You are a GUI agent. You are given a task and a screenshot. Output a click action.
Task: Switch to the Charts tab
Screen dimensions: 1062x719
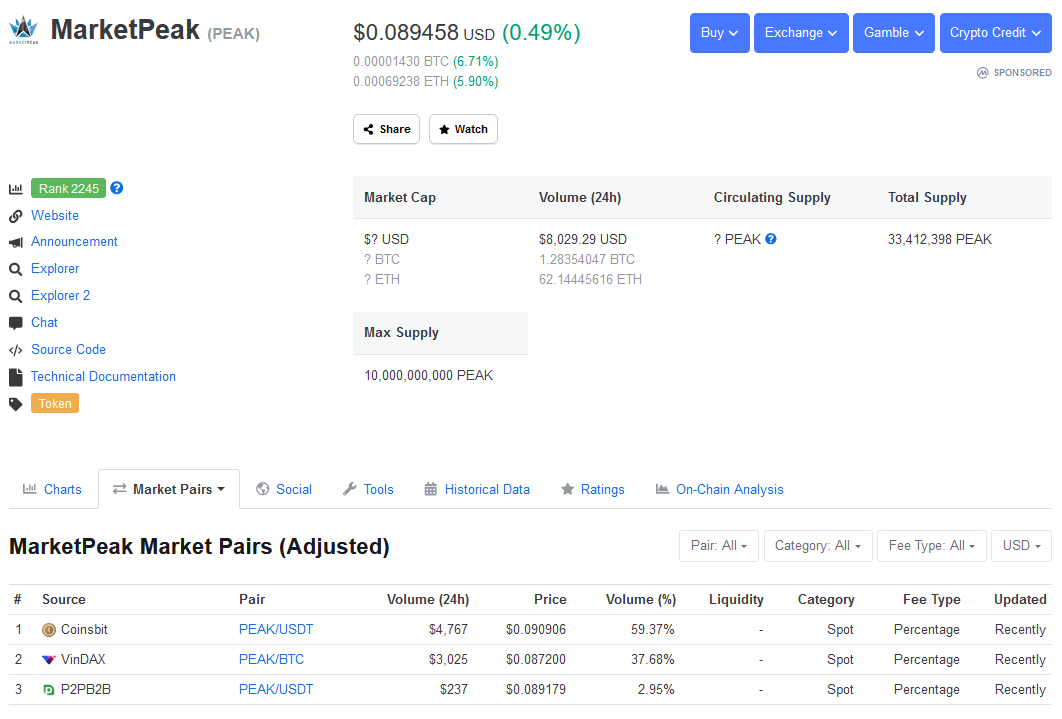(x=52, y=489)
